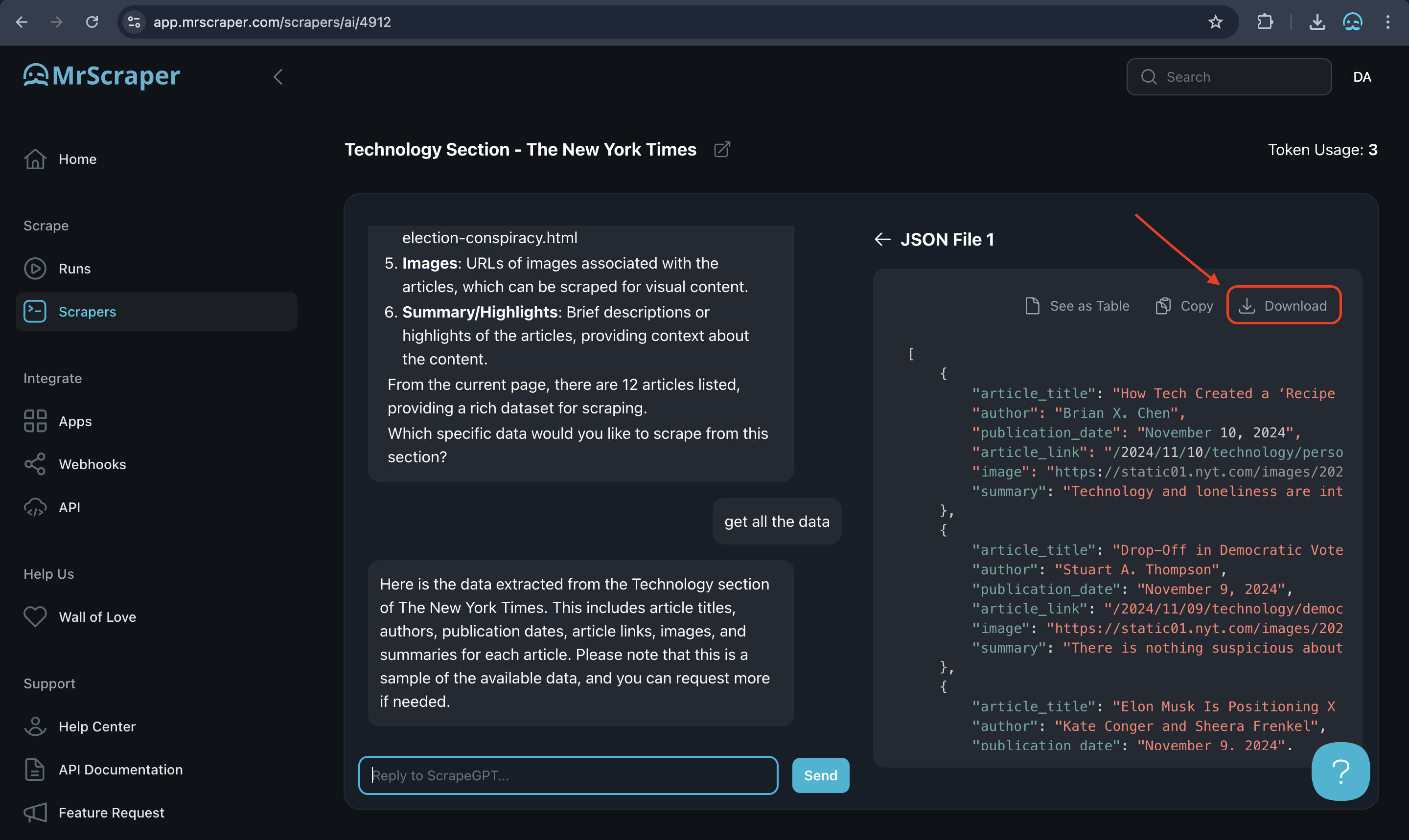
Task: Click the Webhooks integration icon
Action: (36, 464)
